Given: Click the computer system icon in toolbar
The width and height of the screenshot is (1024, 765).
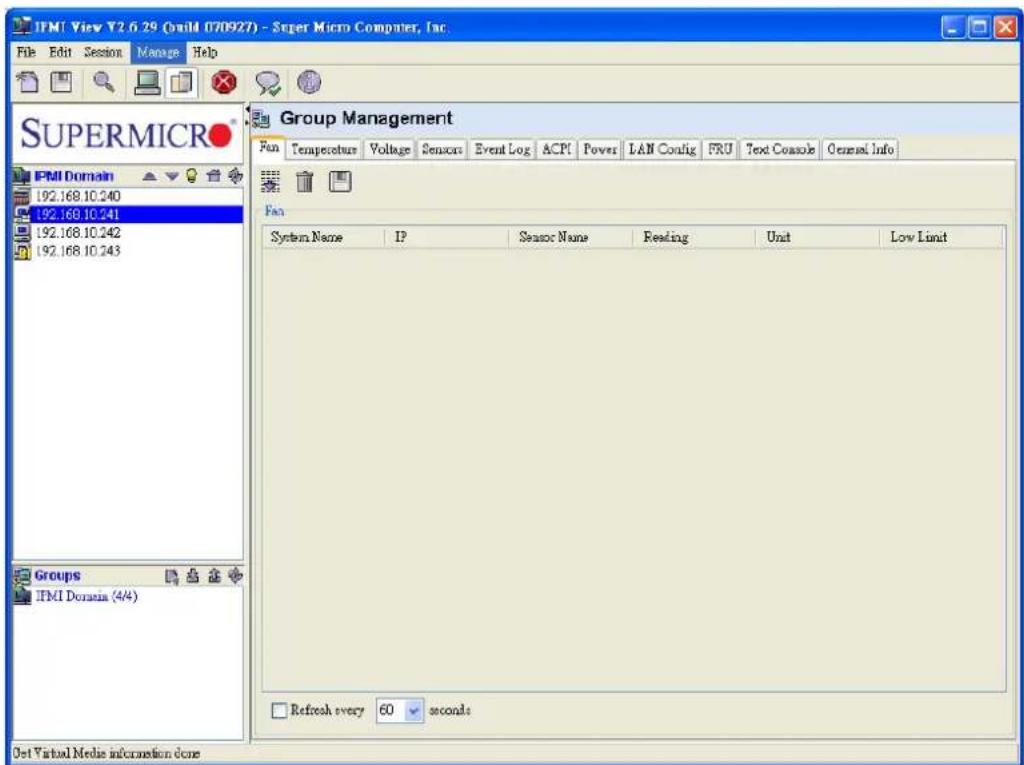Looking at the screenshot, I should coord(148,82).
